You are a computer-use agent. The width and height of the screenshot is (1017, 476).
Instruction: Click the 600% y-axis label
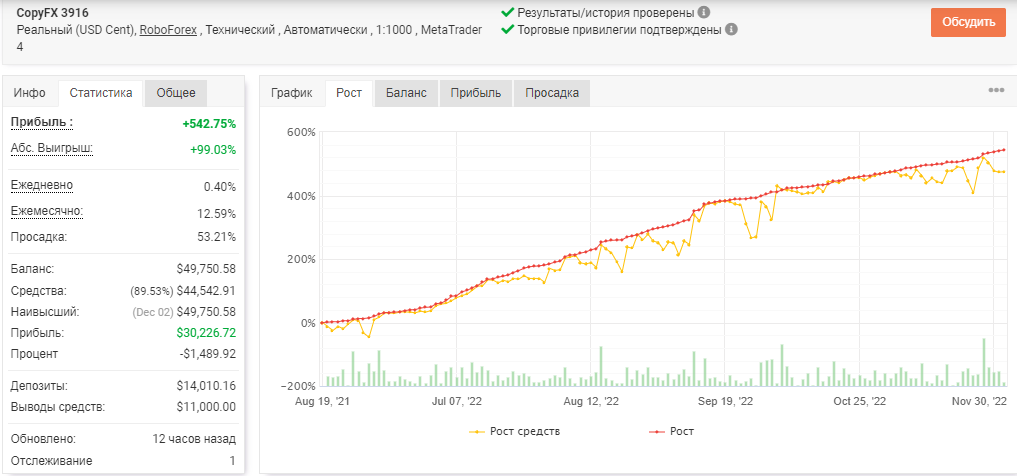[x=300, y=132]
